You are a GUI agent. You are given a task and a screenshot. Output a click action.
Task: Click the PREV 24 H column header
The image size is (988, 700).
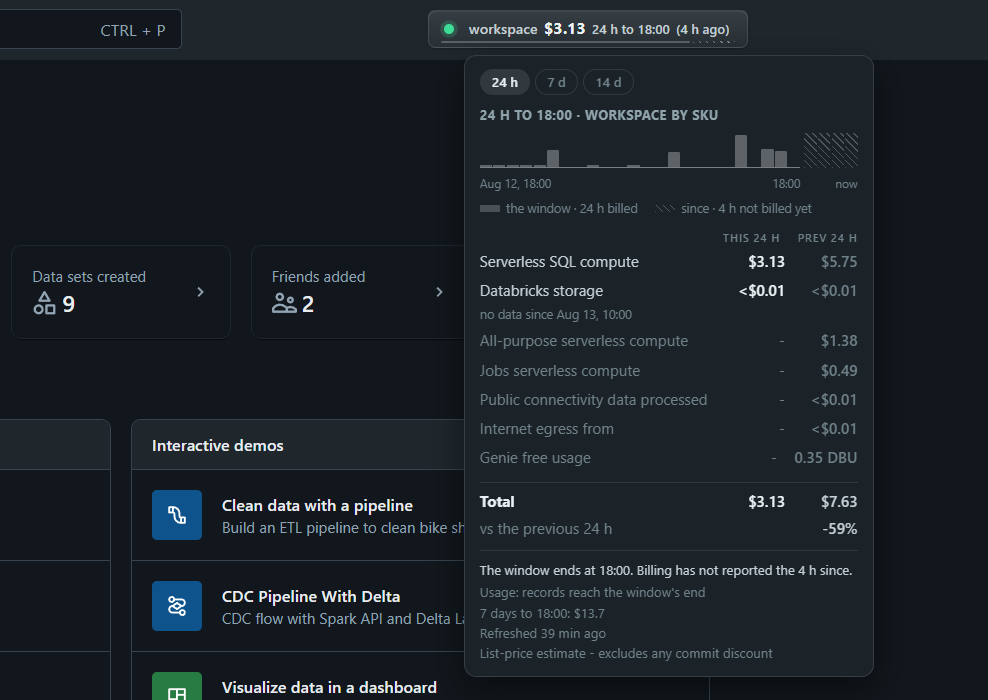pyautogui.click(x=827, y=238)
